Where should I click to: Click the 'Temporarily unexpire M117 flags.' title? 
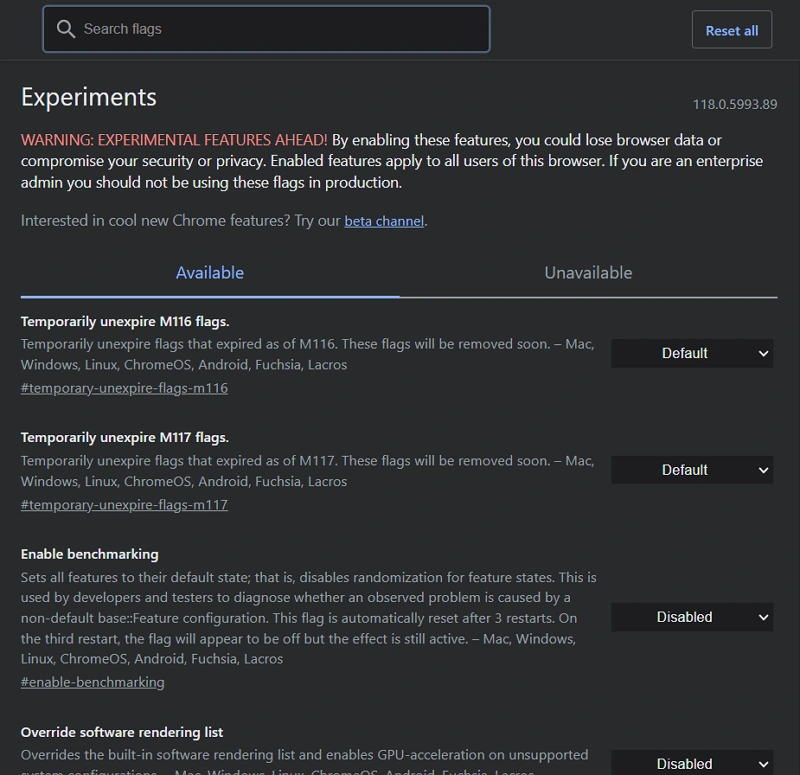(125, 438)
